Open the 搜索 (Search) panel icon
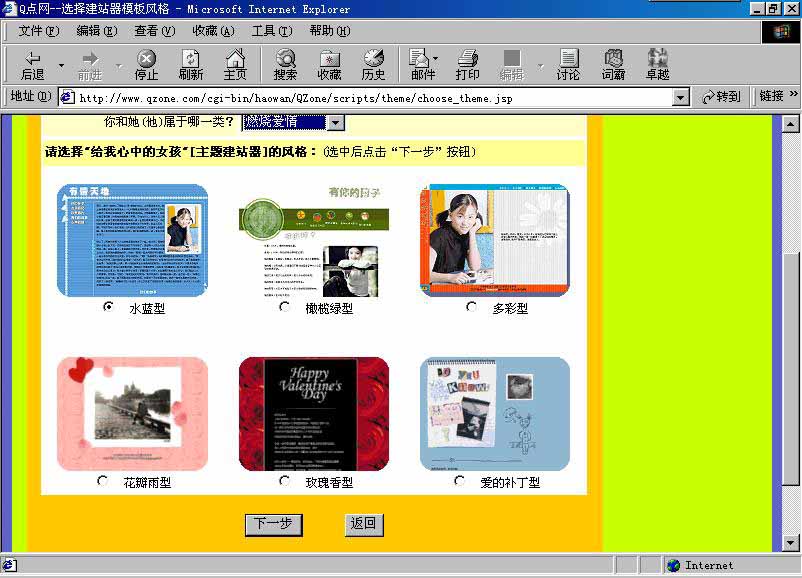This screenshot has height=578, width=802. 284,62
